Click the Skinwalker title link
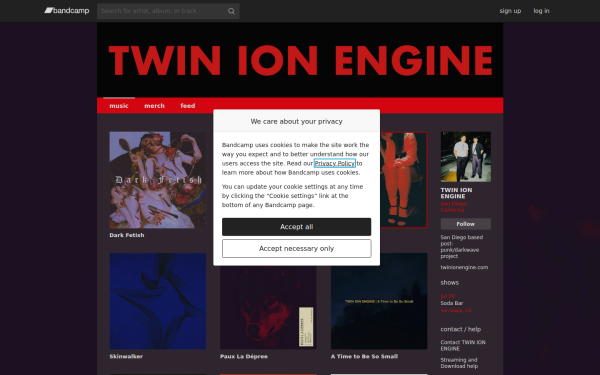 coord(126,356)
